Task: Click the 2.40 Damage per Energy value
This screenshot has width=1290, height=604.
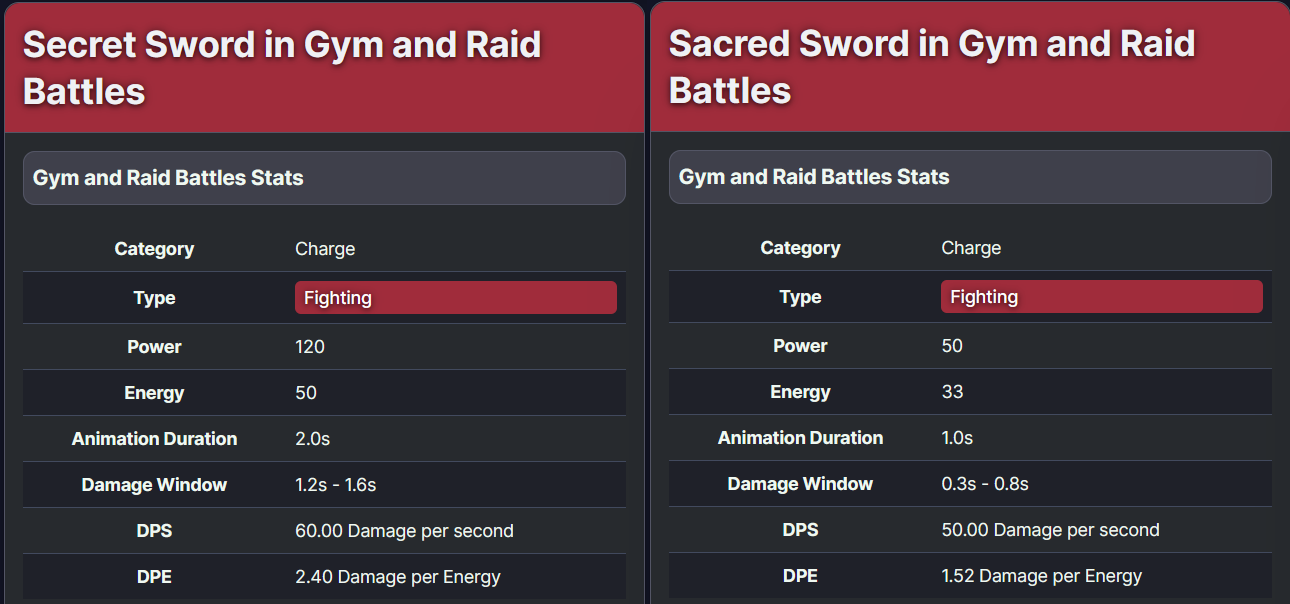Action: pos(398,577)
